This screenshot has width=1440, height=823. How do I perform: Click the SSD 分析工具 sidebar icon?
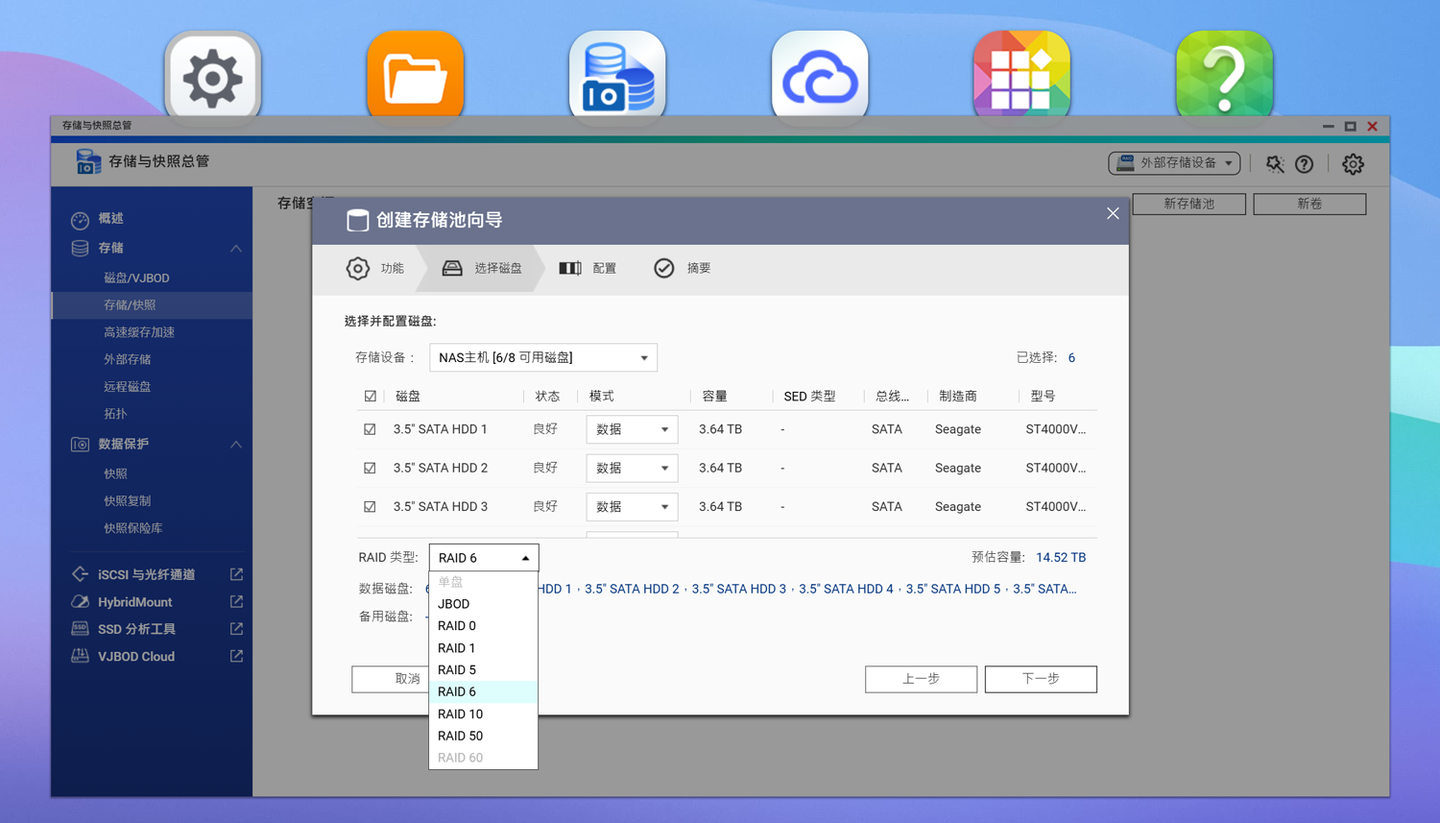80,629
